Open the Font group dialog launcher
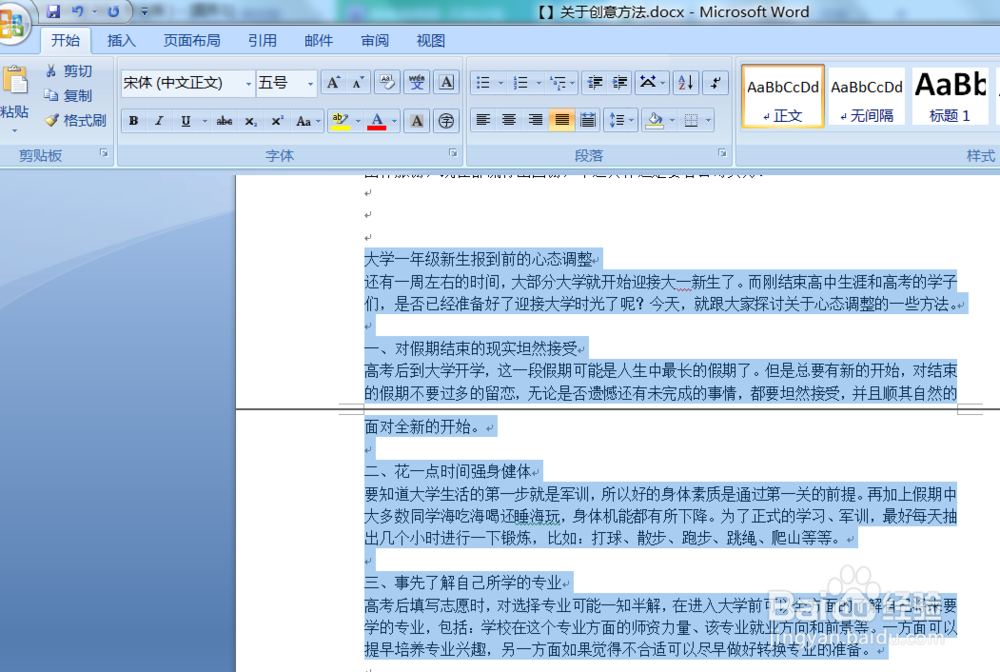Screen dimensions: 1000x672 [453, 152]
